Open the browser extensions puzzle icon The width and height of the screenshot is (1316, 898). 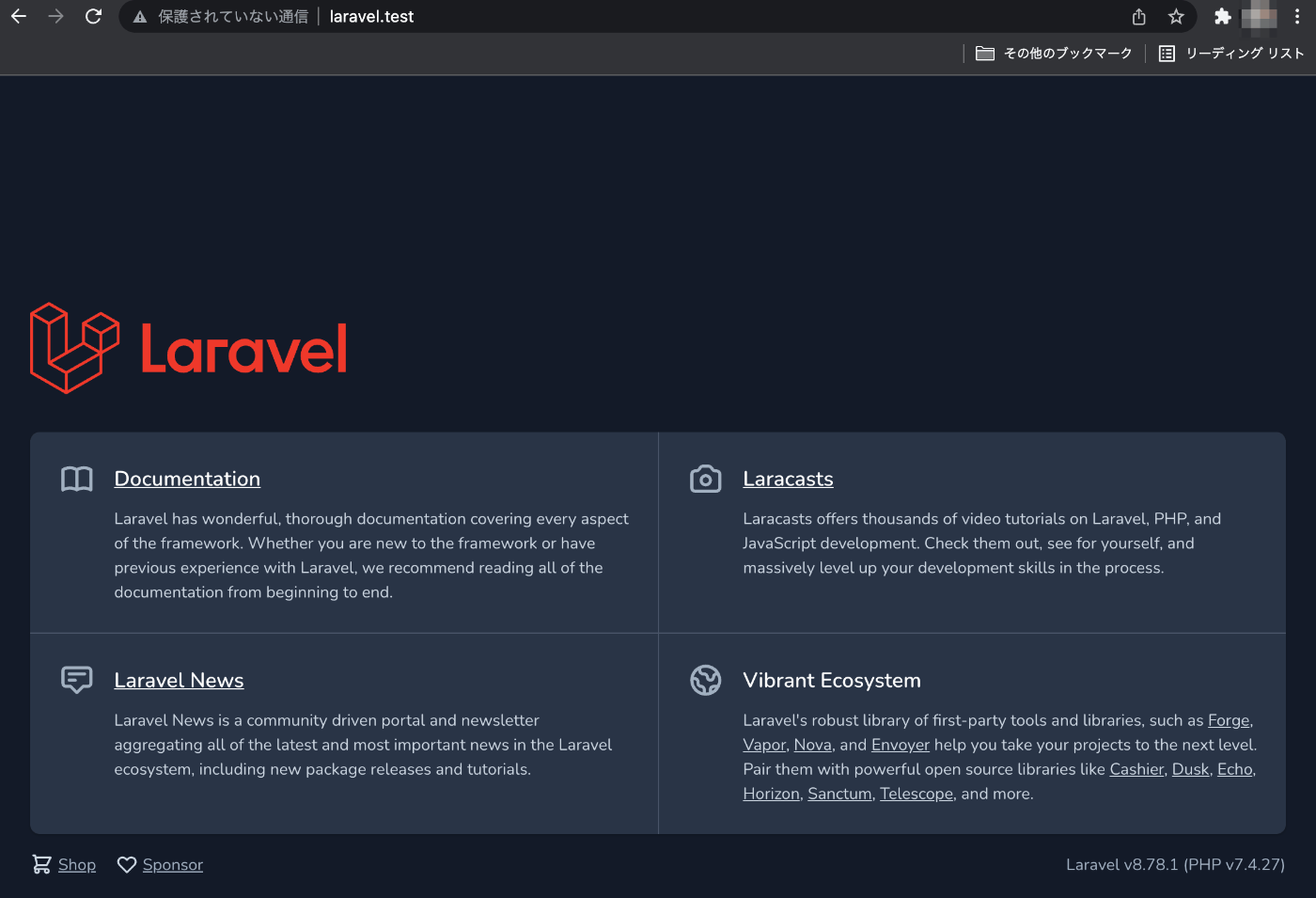[x=1222, y=16]
